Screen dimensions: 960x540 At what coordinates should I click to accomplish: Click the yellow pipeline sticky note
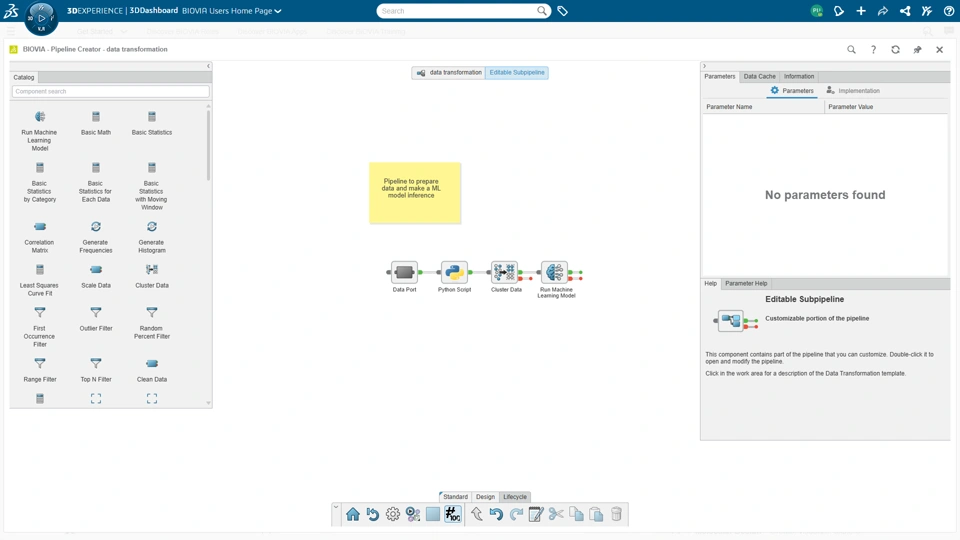414,192
